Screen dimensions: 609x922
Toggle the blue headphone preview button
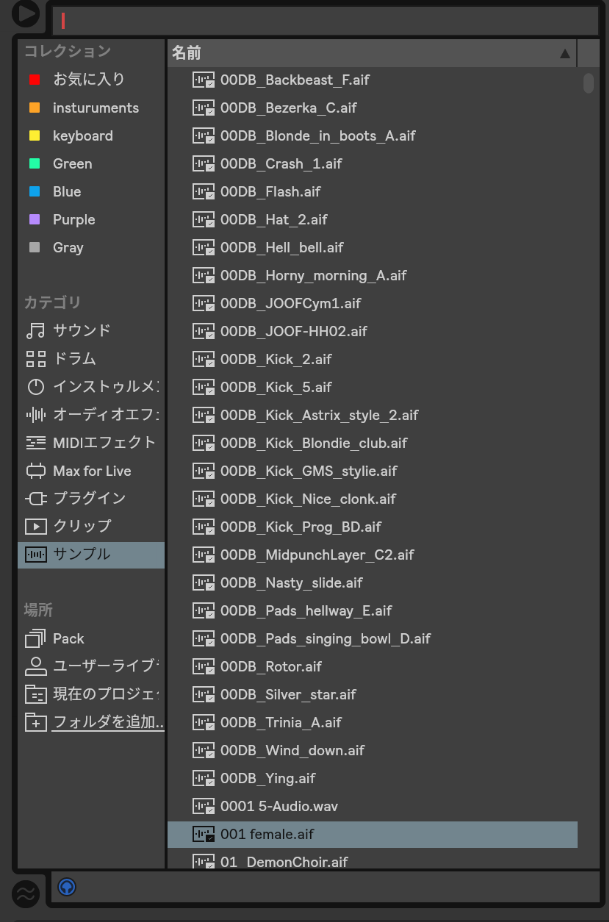[x=67, y=886]
